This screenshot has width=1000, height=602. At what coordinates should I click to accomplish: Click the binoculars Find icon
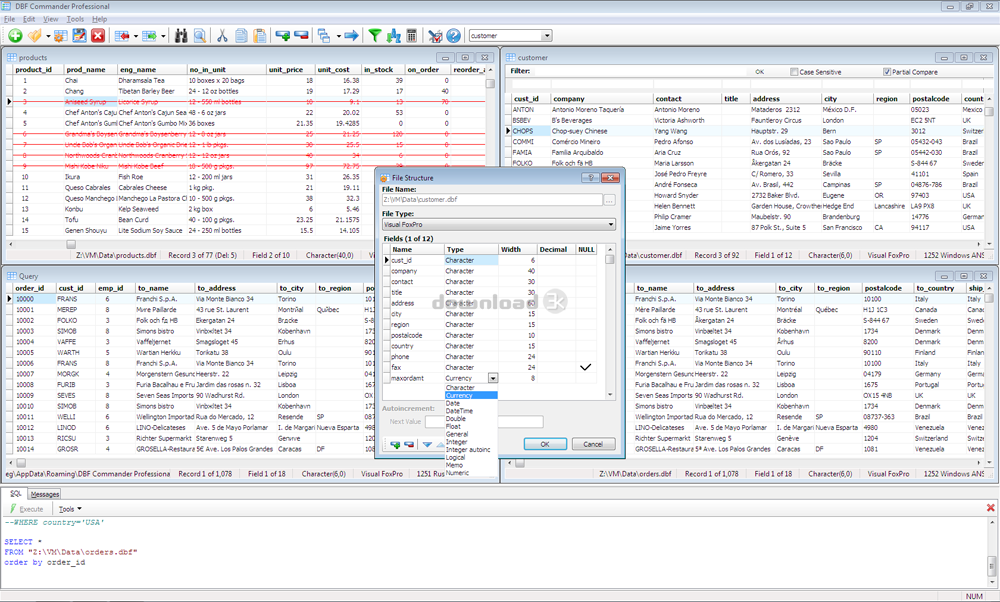pyautogui.click(x=181, y=36)
